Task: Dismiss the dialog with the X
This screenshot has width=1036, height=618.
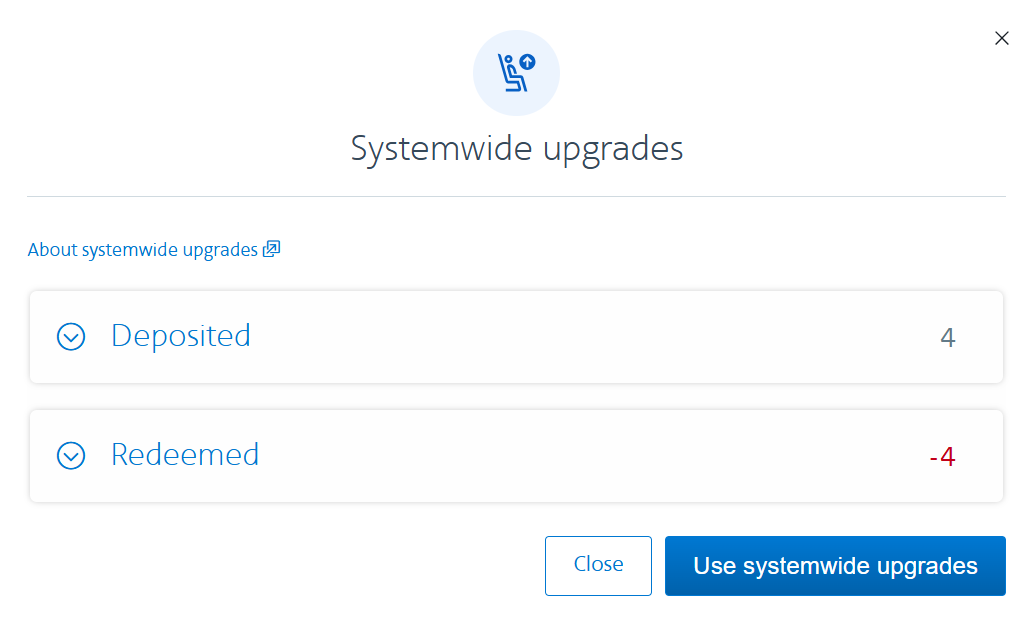Action: pyautogui.click(x=1002, y=38)
